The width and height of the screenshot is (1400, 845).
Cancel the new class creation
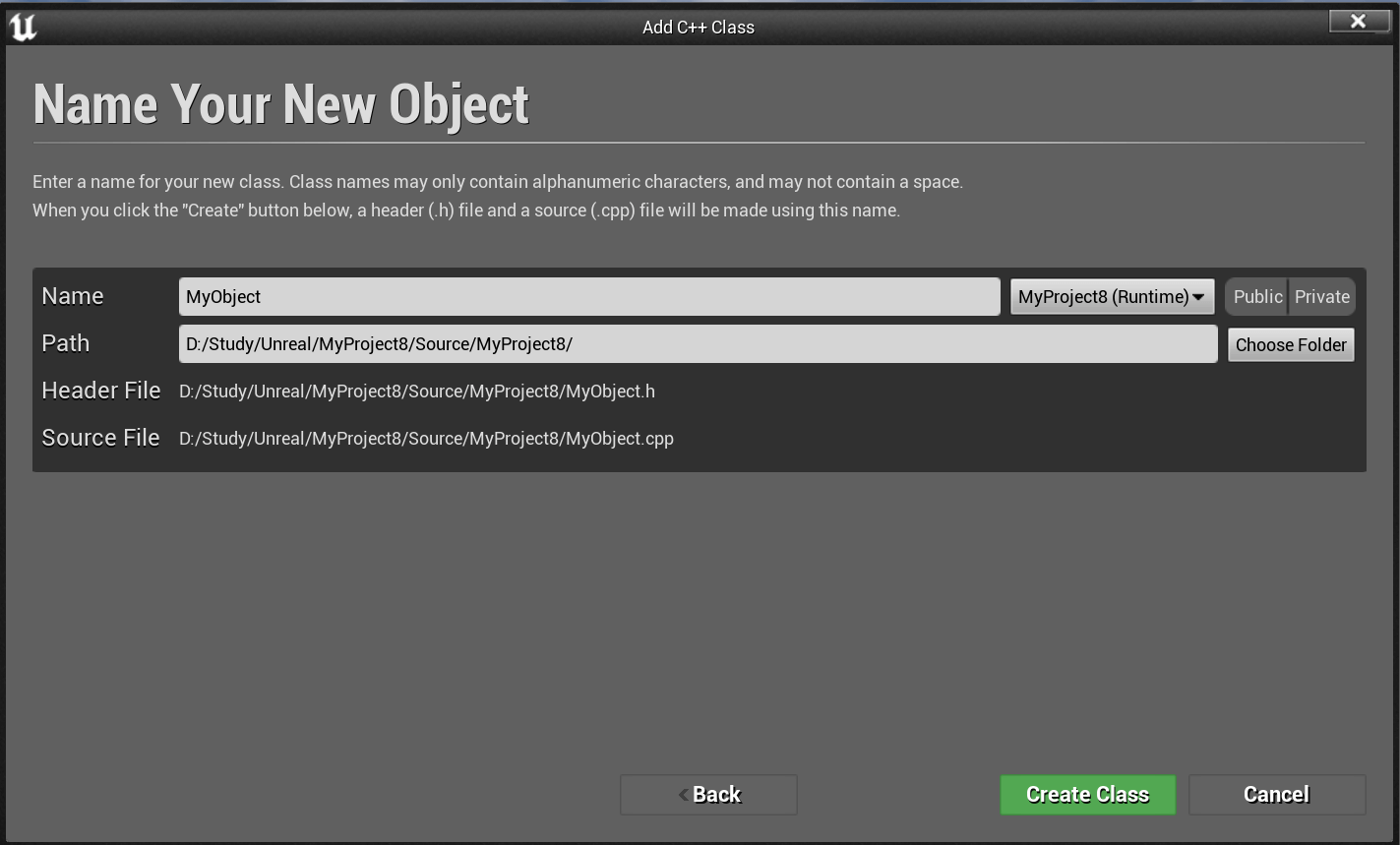(x=1276, y=794)
